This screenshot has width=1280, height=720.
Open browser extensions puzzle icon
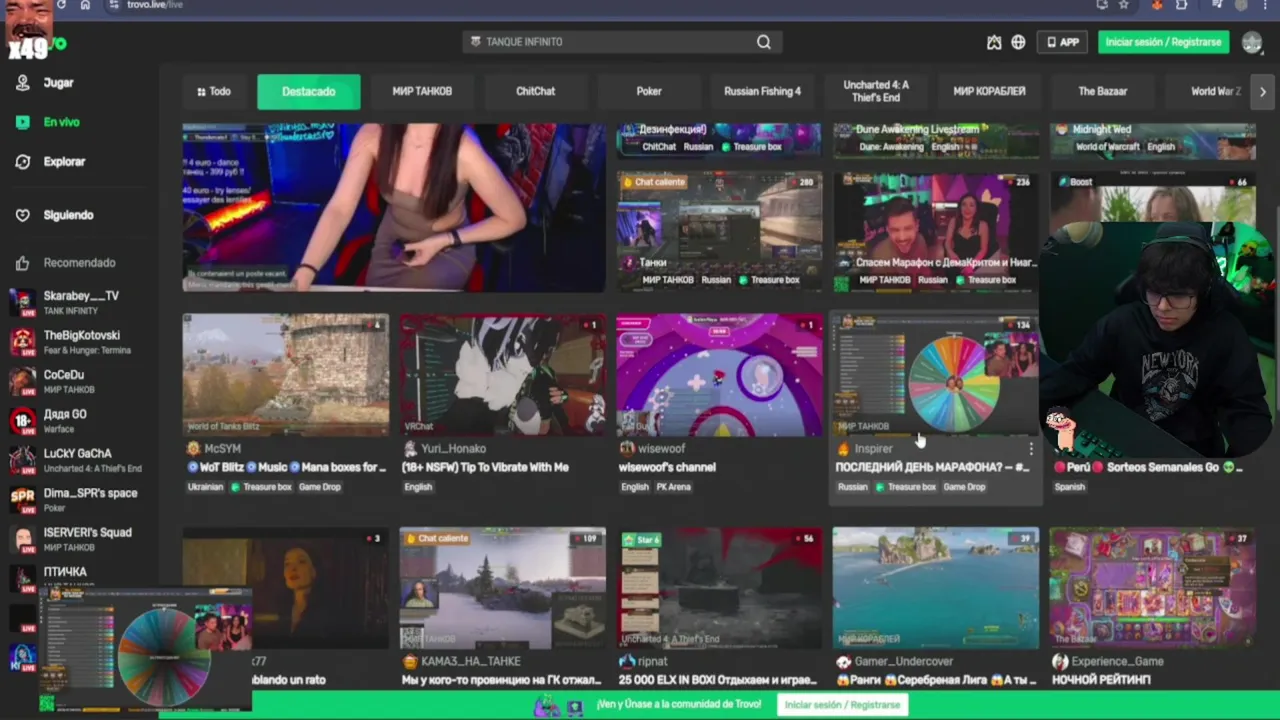coord(1182,5)
